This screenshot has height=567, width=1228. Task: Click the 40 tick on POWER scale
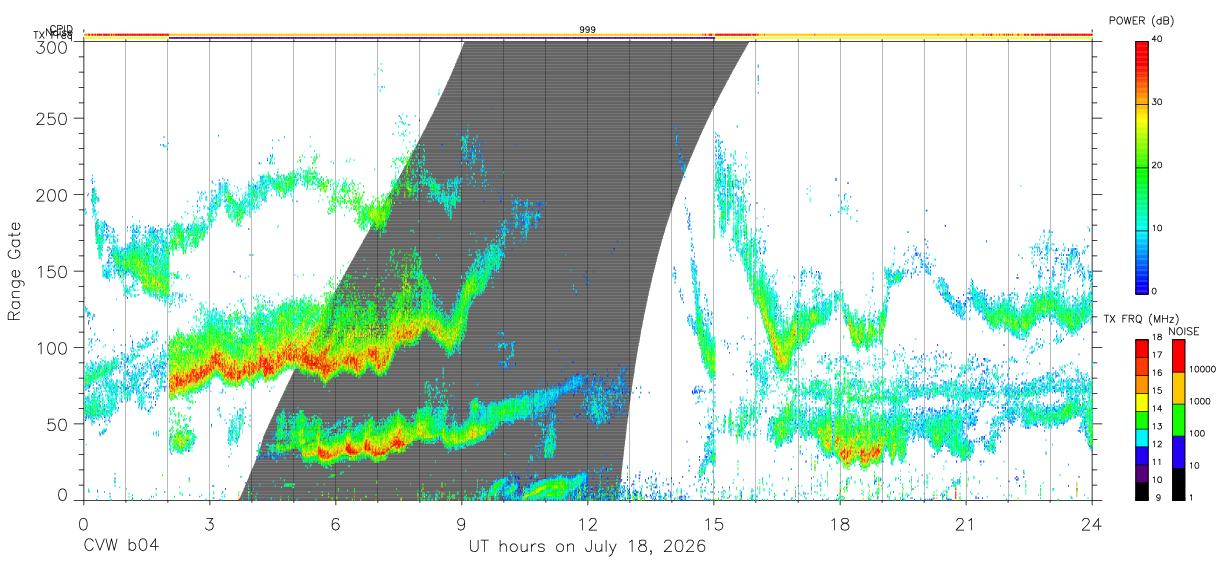[1158, 39]
